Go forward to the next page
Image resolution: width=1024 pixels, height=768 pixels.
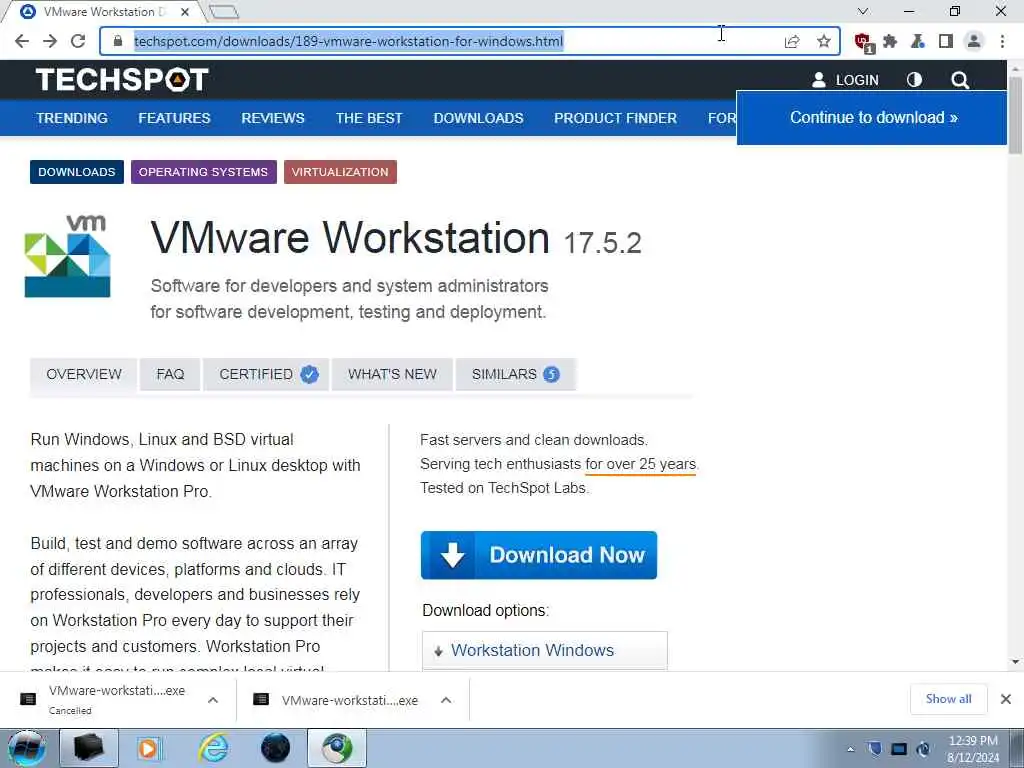(x=50, y=41)
